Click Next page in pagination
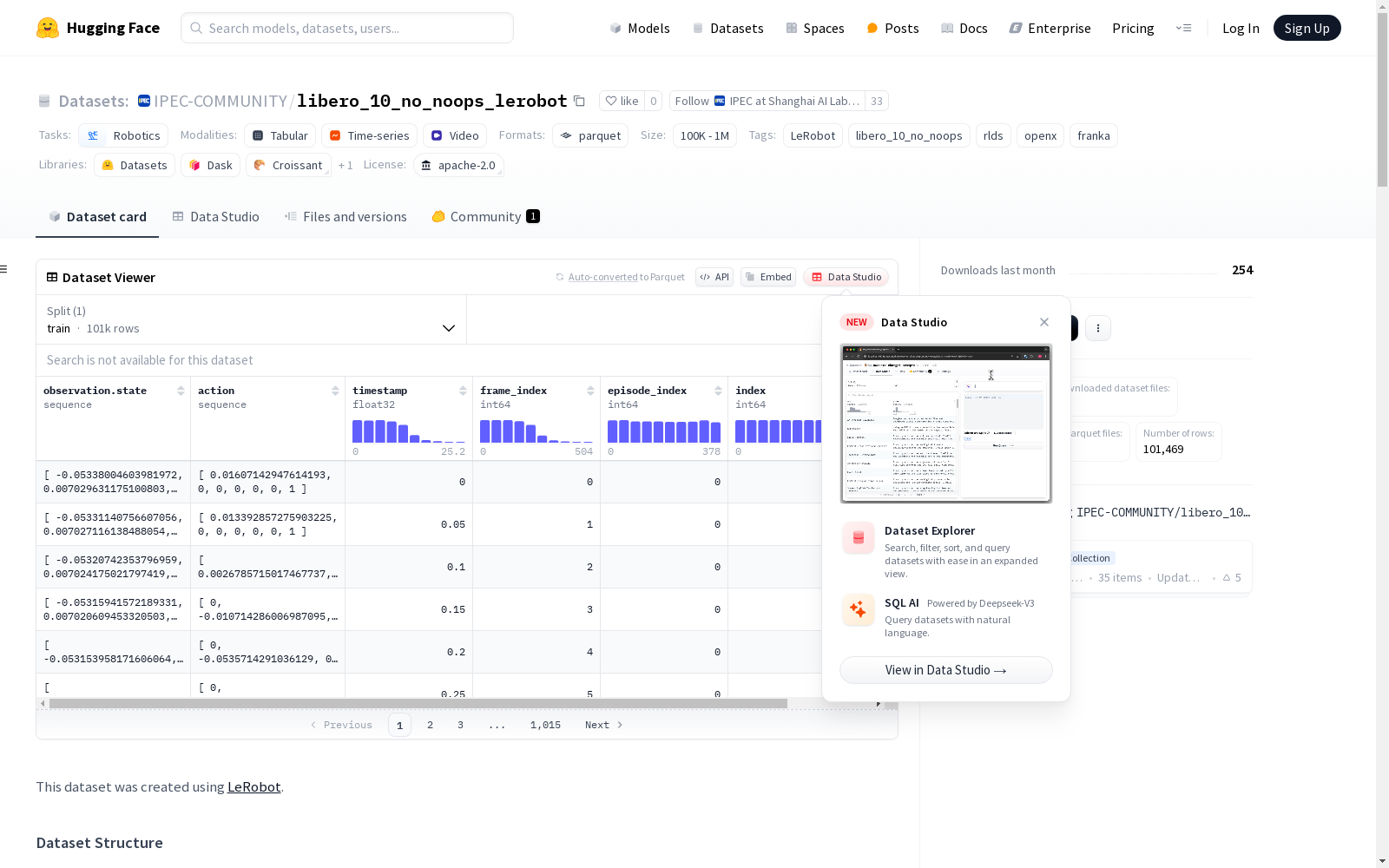Viewport: 1389px width, 868px height. pyautogui.click(x=603, y=725)
